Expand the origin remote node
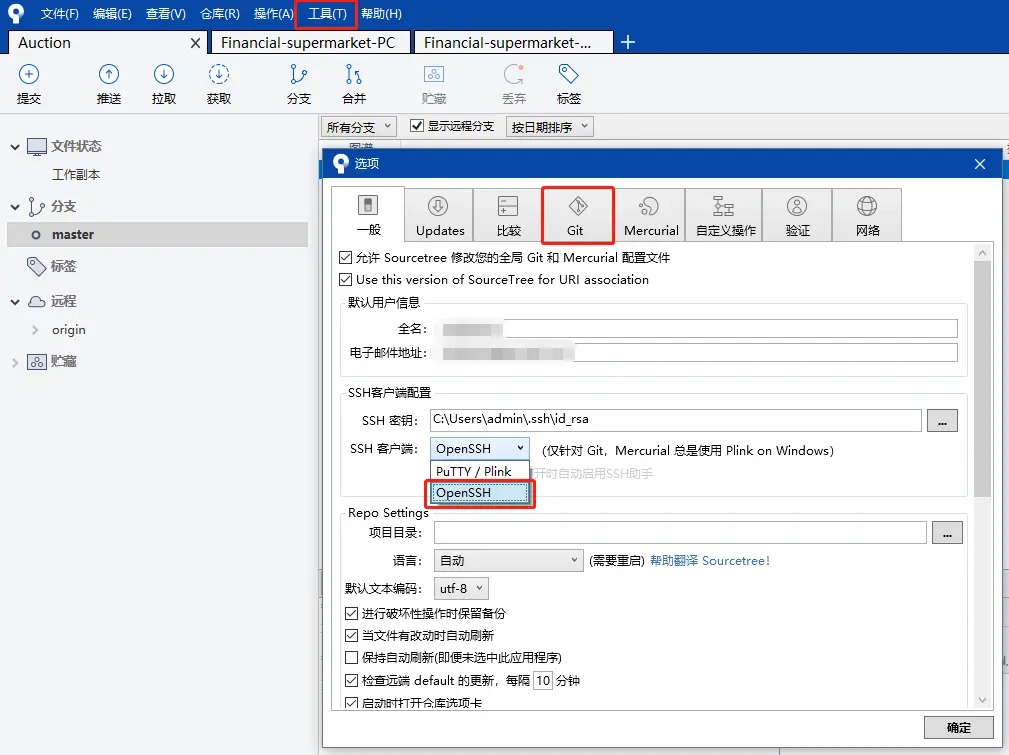This screenshot has height=755, width=1009. coord(35,330)
